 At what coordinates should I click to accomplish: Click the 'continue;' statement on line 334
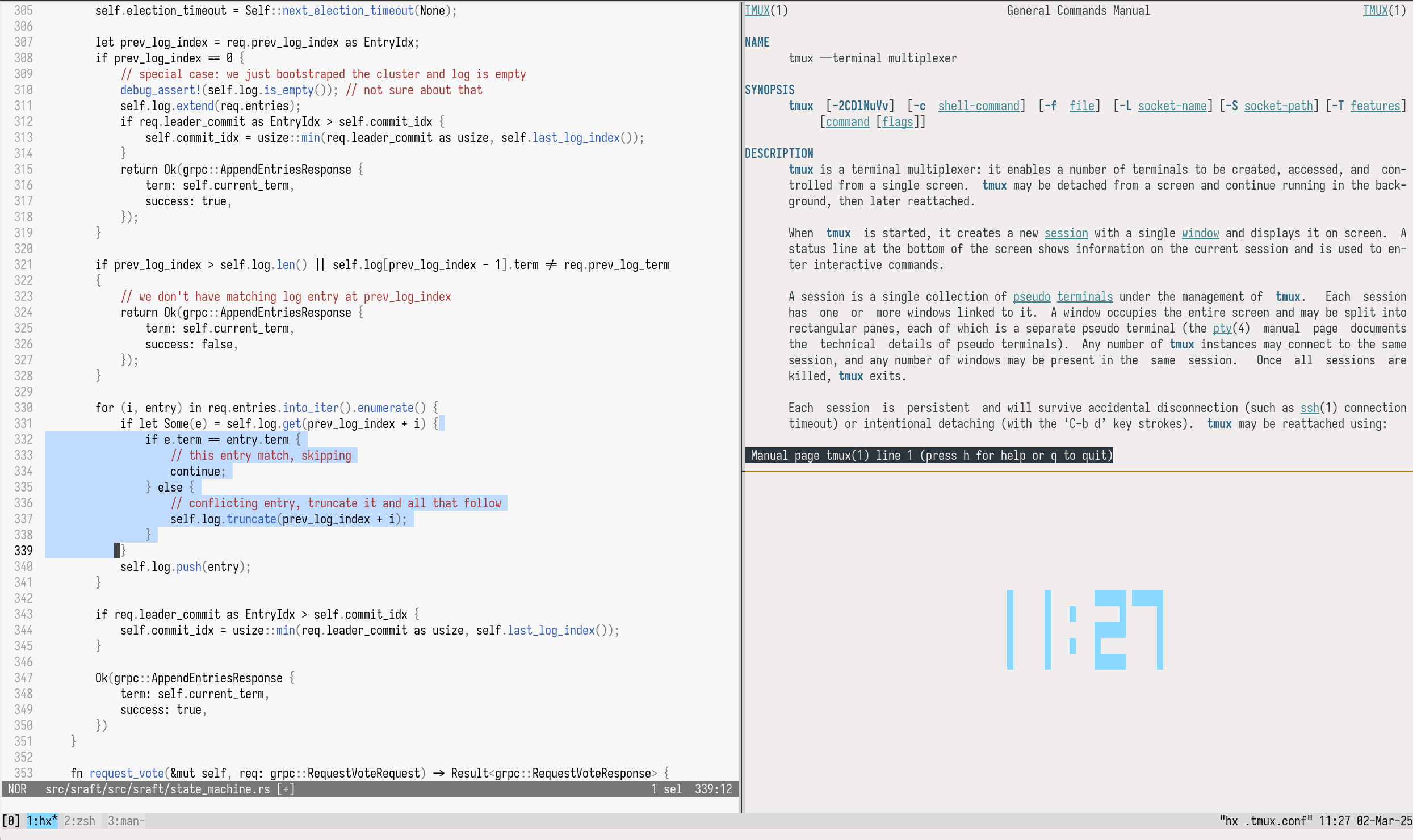click(x=198, y=471)
